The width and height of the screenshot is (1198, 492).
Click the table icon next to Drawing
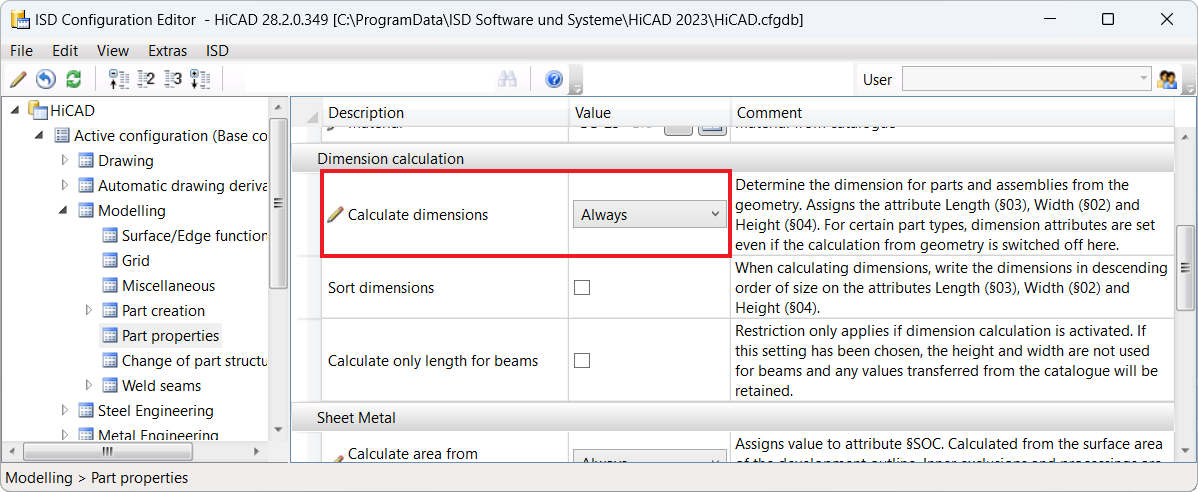click(86, 160)
